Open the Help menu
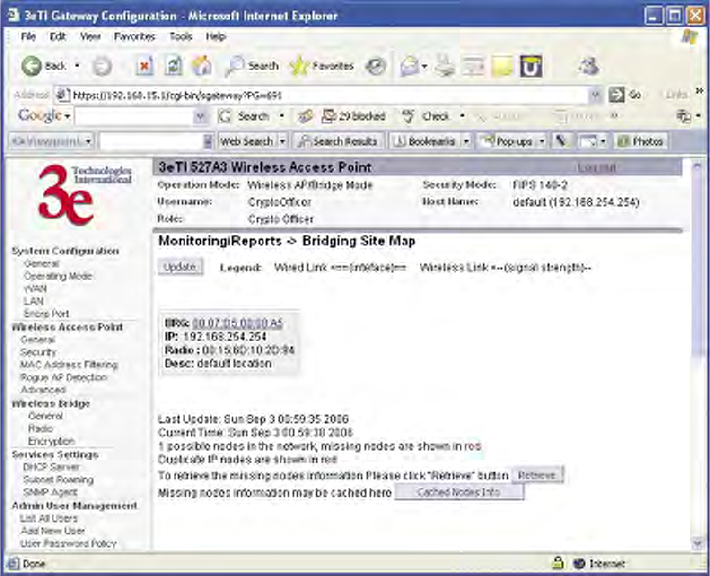This screenshot has width=710, height=576. point(216,37)
